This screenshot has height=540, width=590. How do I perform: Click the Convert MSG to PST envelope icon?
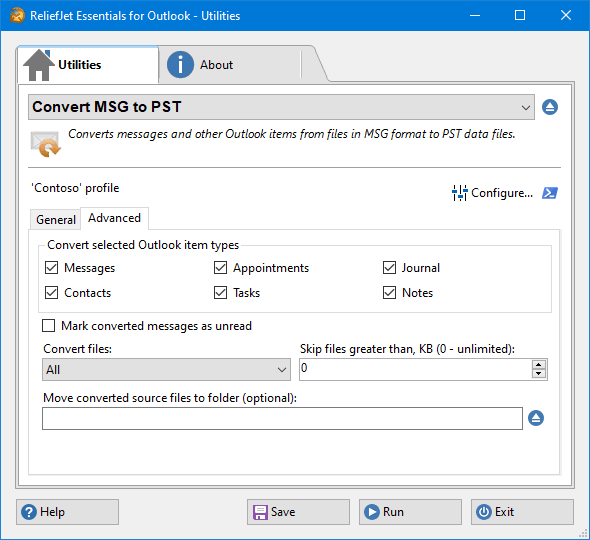click(x=46, y=144)
